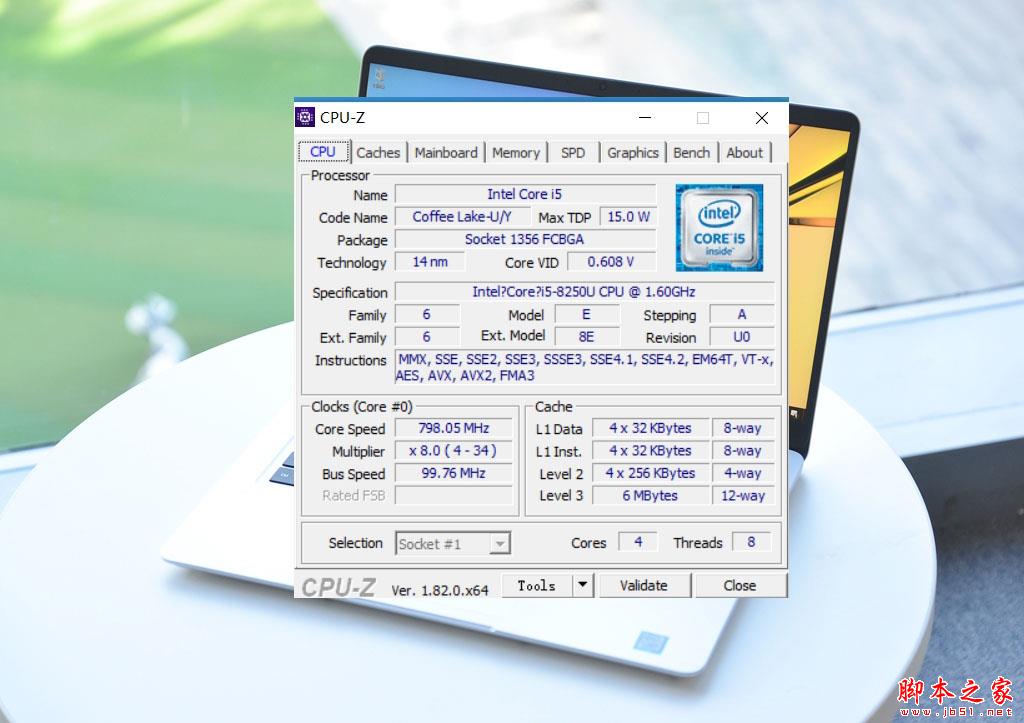Click the Level 3 value 6 MBytes

[650, 496]
